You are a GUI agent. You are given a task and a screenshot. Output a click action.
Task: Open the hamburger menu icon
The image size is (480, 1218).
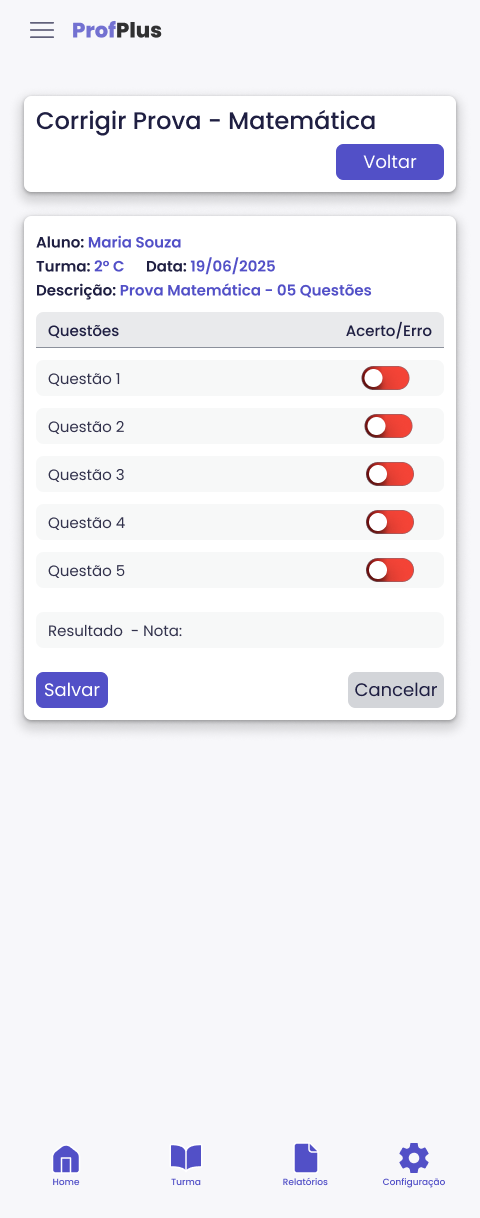[42, 30]
